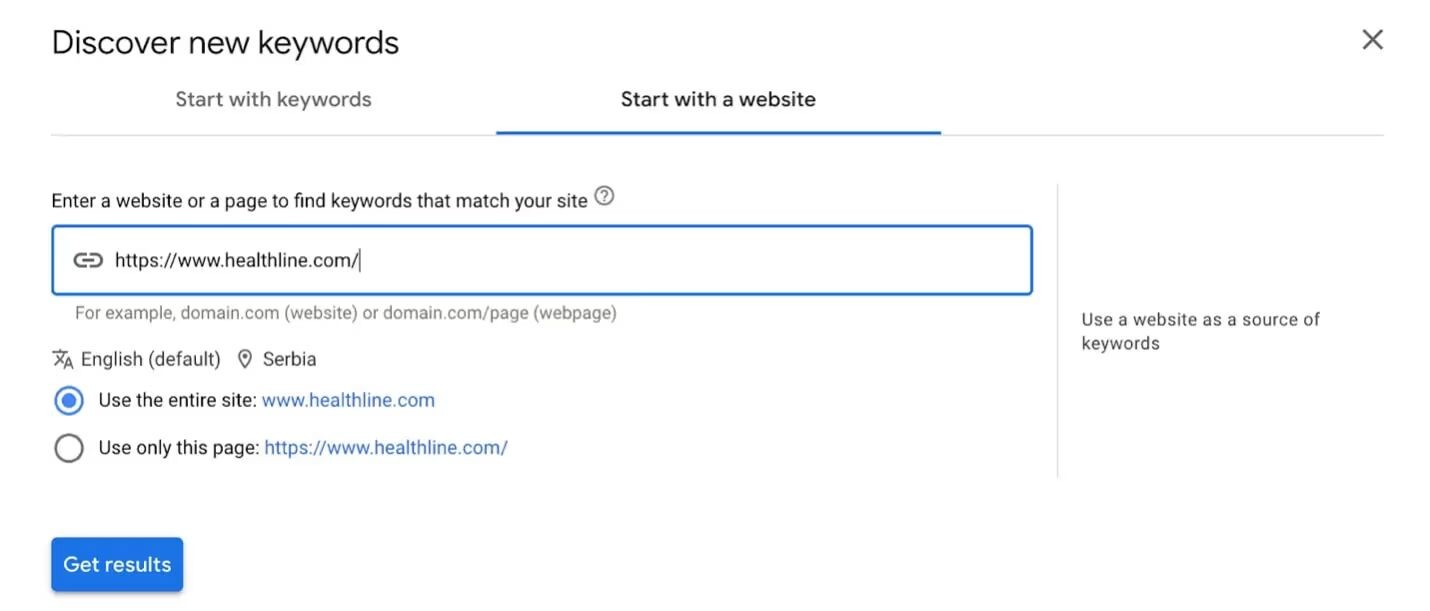Viewport: 1430px width, 611px height.
Task: Click the domain.com example hint text
Action: 345,313
